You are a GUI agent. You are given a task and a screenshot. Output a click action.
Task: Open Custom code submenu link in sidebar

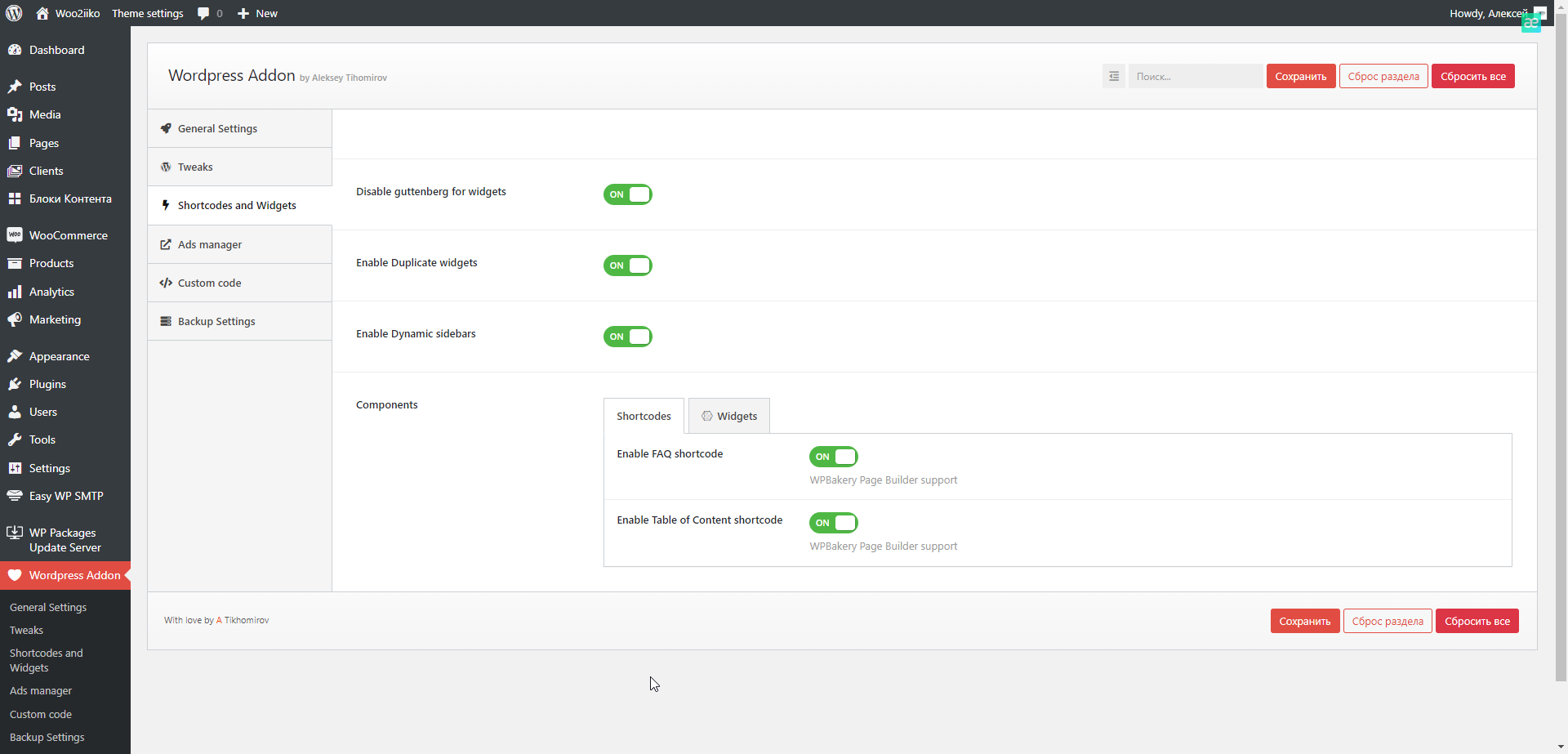(41, 714)
